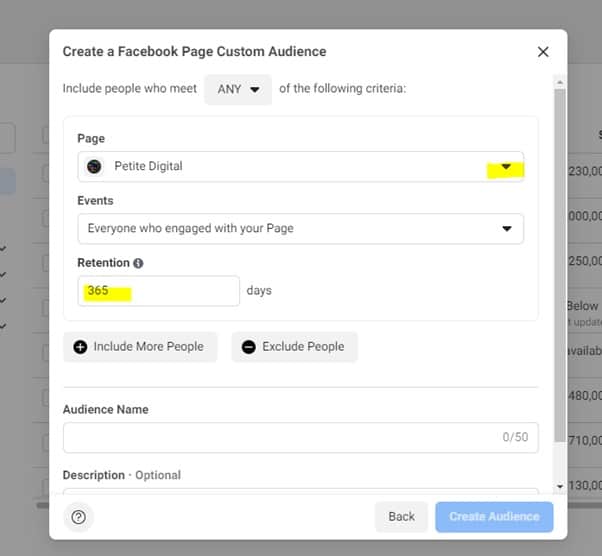Select Everyone who engaged with your Page
Viewport: 602px width, 556px height.
coord(190,228)
